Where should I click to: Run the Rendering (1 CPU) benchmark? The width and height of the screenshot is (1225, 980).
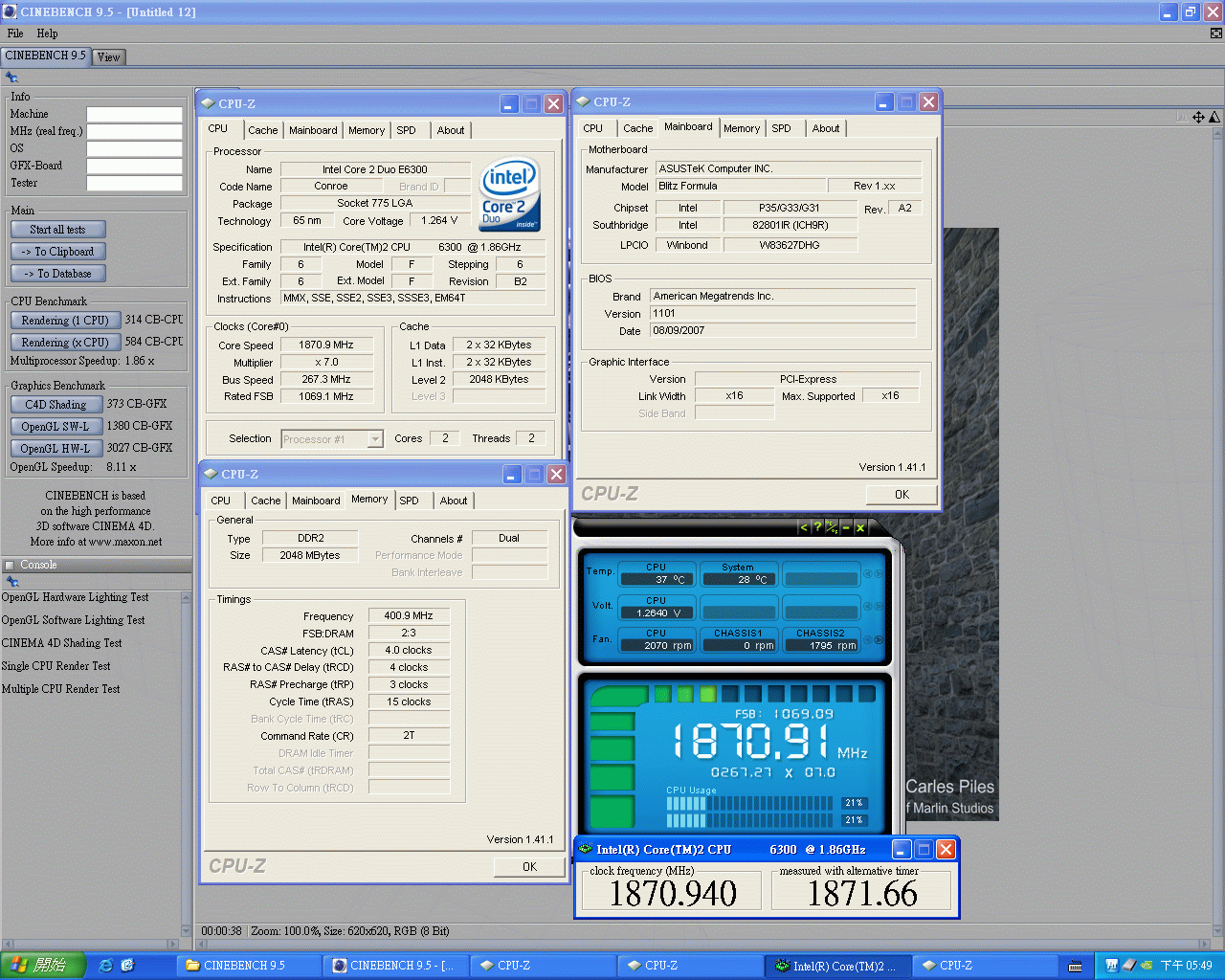[x=66, y=321]
